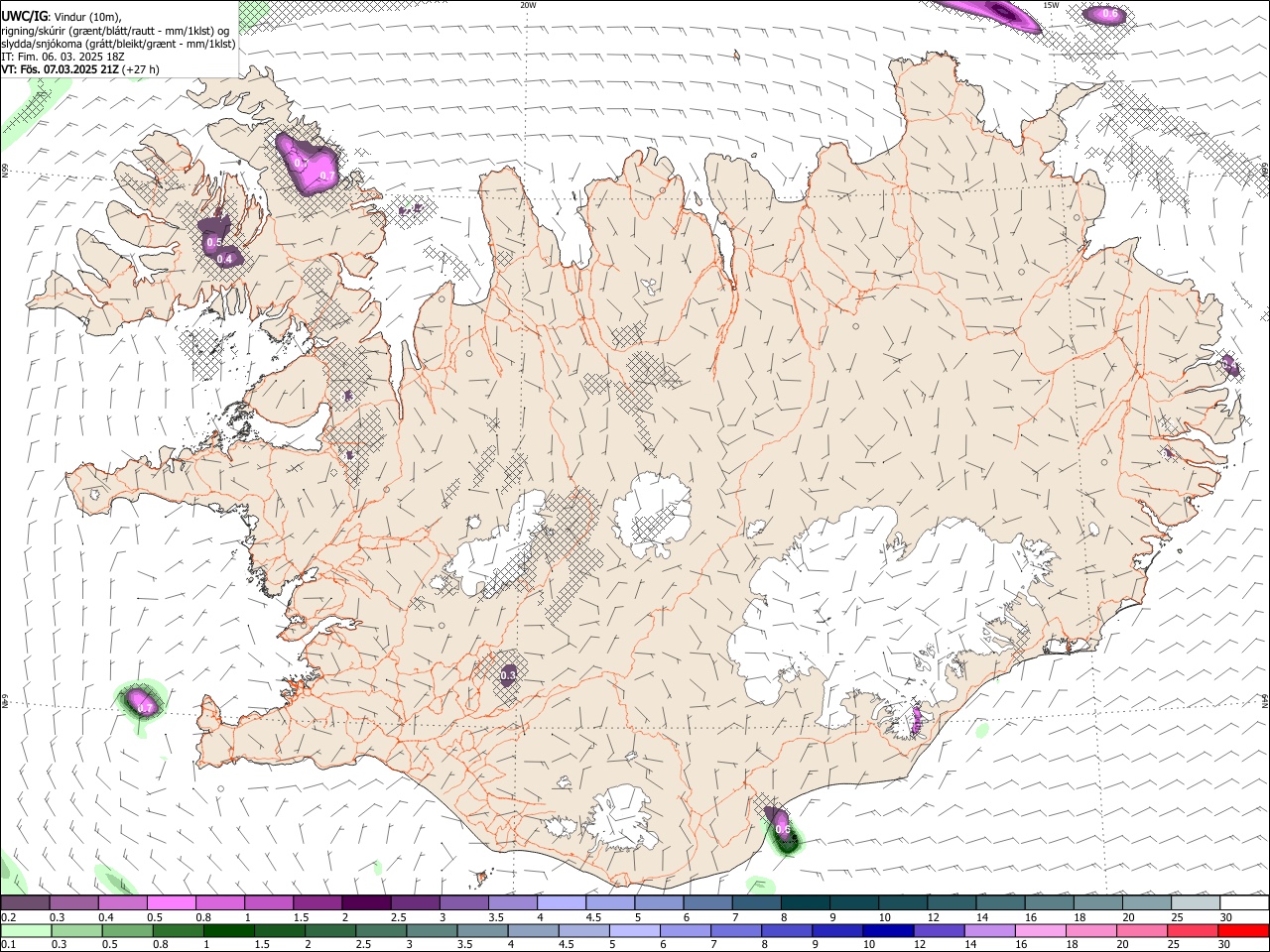Pick the top scale swatch between 0.2 and 0.3
Image resolution: width=1270 pixels, height=952 pixels.
click(x=25, y=902)
